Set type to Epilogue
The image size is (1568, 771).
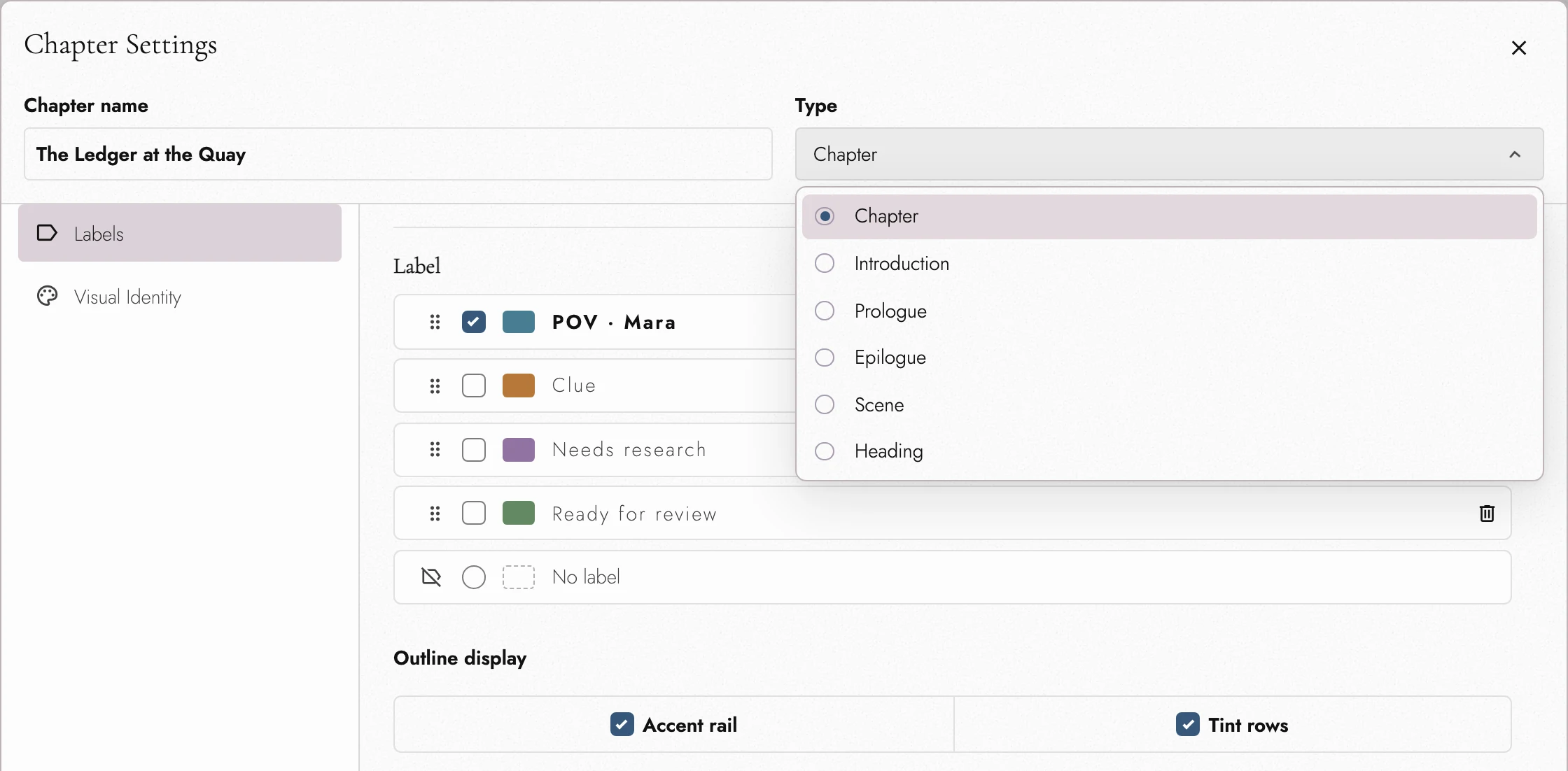[x=1169, y=358]
